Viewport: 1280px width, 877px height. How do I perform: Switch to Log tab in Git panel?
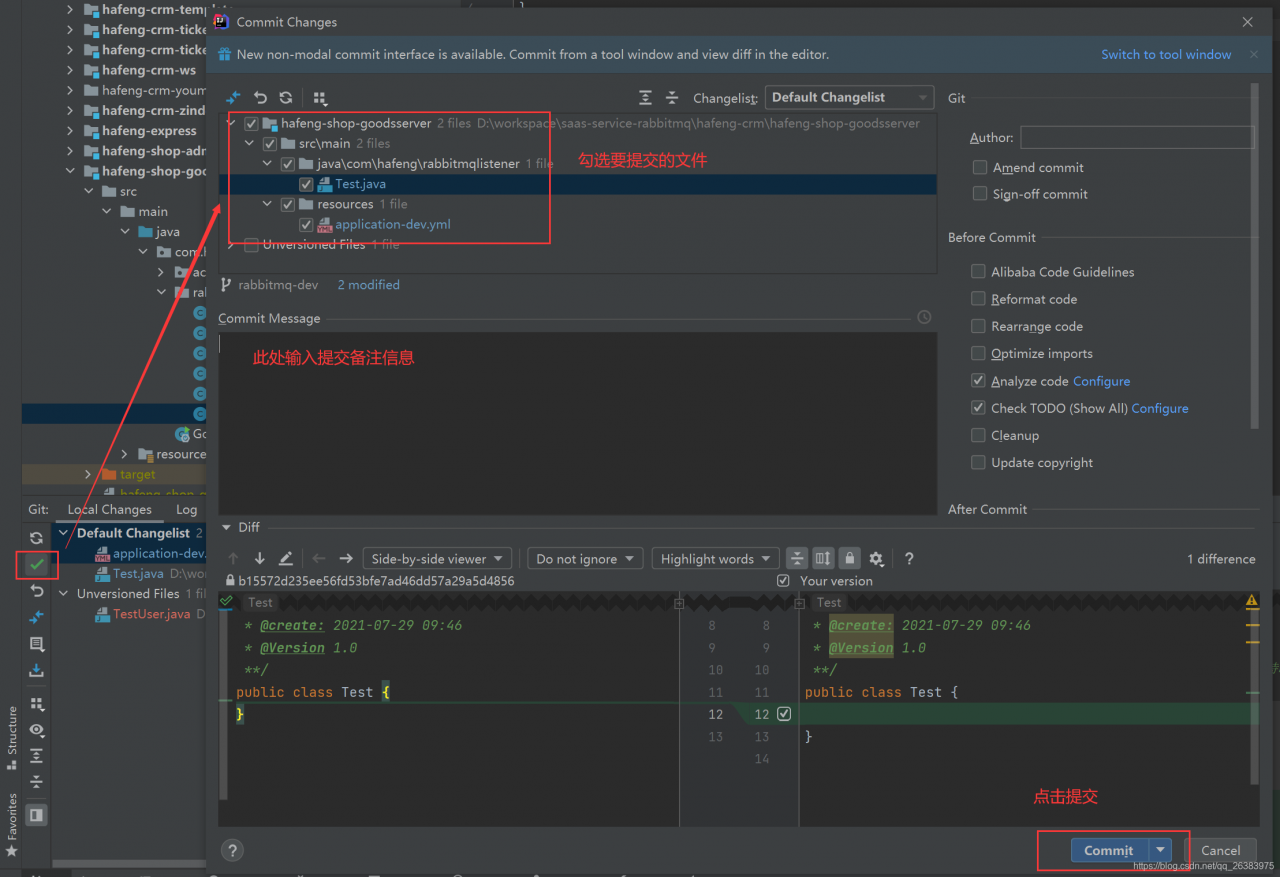click(x=186, y=509)
